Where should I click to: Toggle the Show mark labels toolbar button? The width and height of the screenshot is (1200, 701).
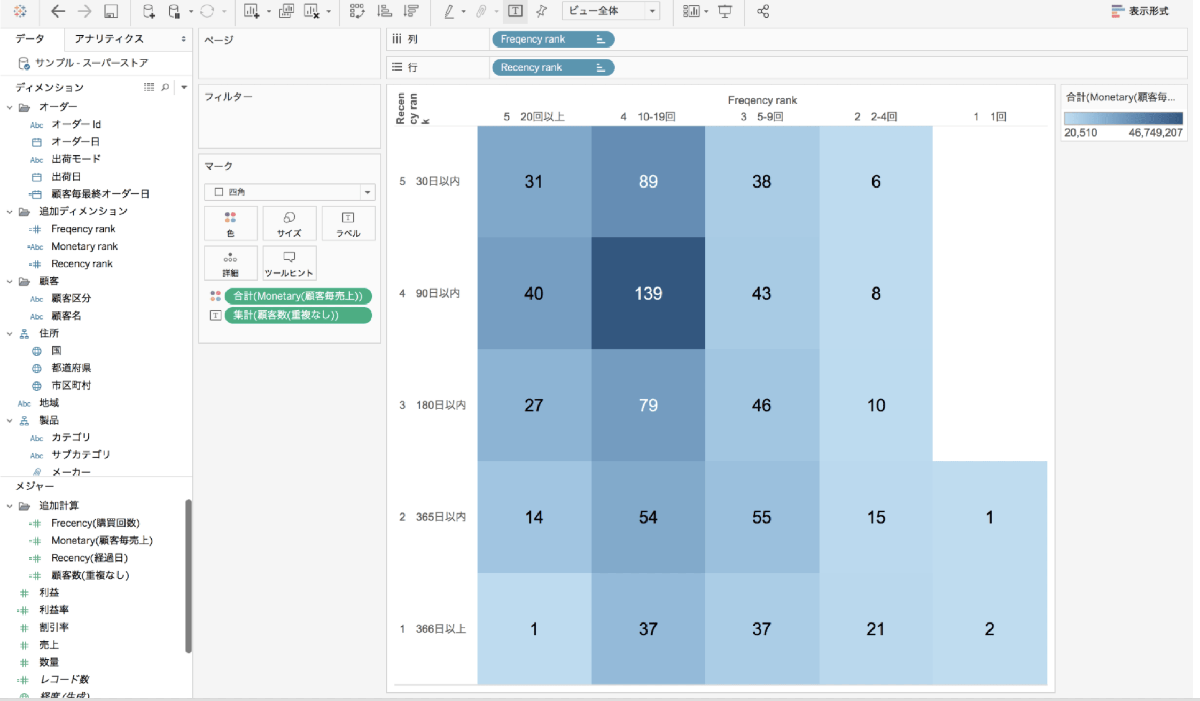(515, 12)
